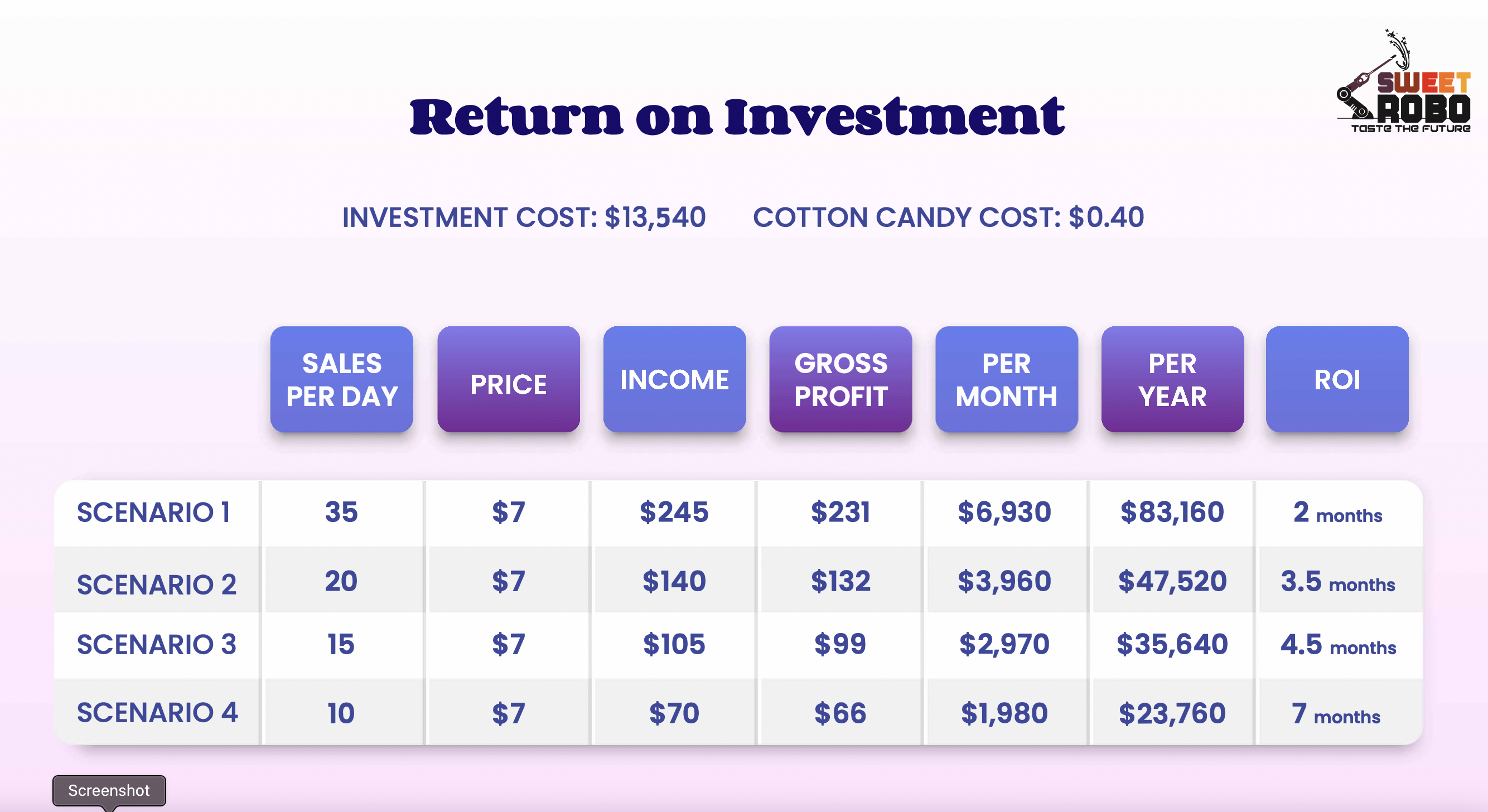Click the Screenshot tooltip label

click(109, 790)
